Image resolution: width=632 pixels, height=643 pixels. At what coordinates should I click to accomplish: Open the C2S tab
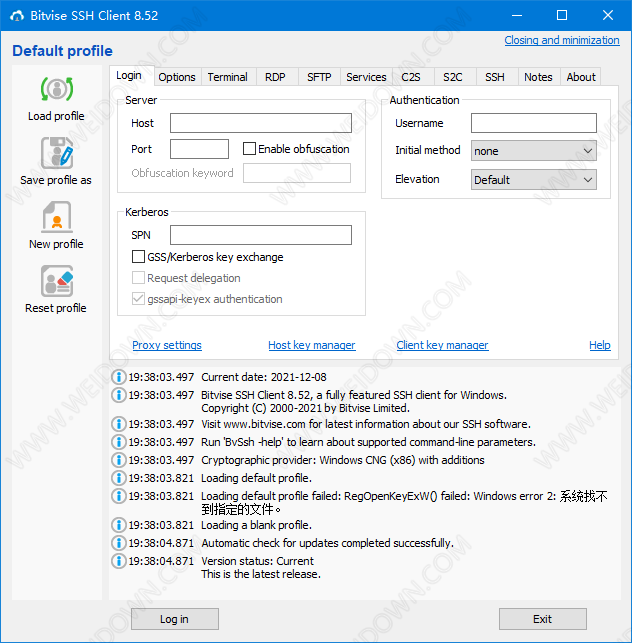[x=411, y=77]
